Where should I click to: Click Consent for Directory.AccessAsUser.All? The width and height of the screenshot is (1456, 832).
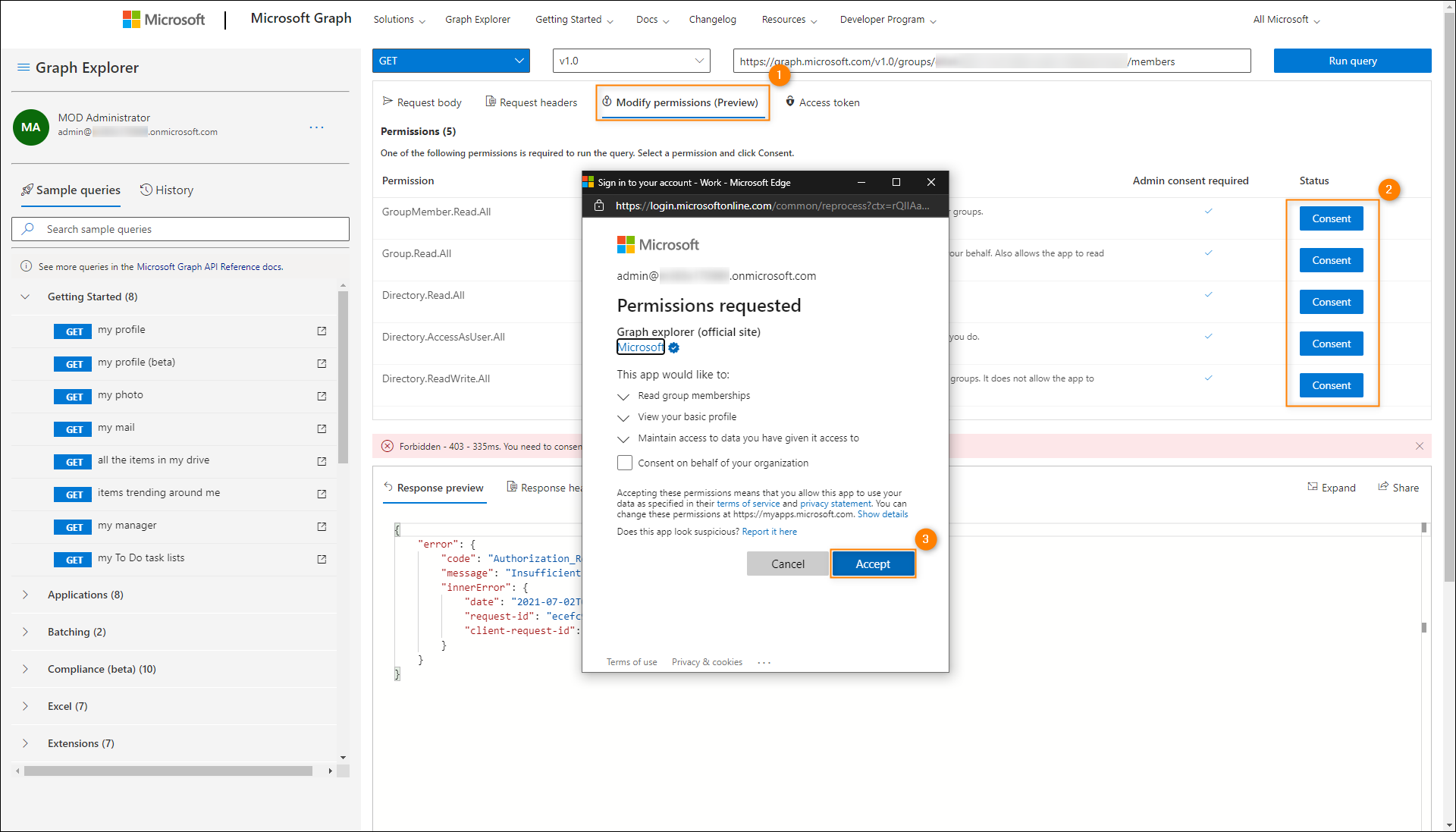[1331, 344]
